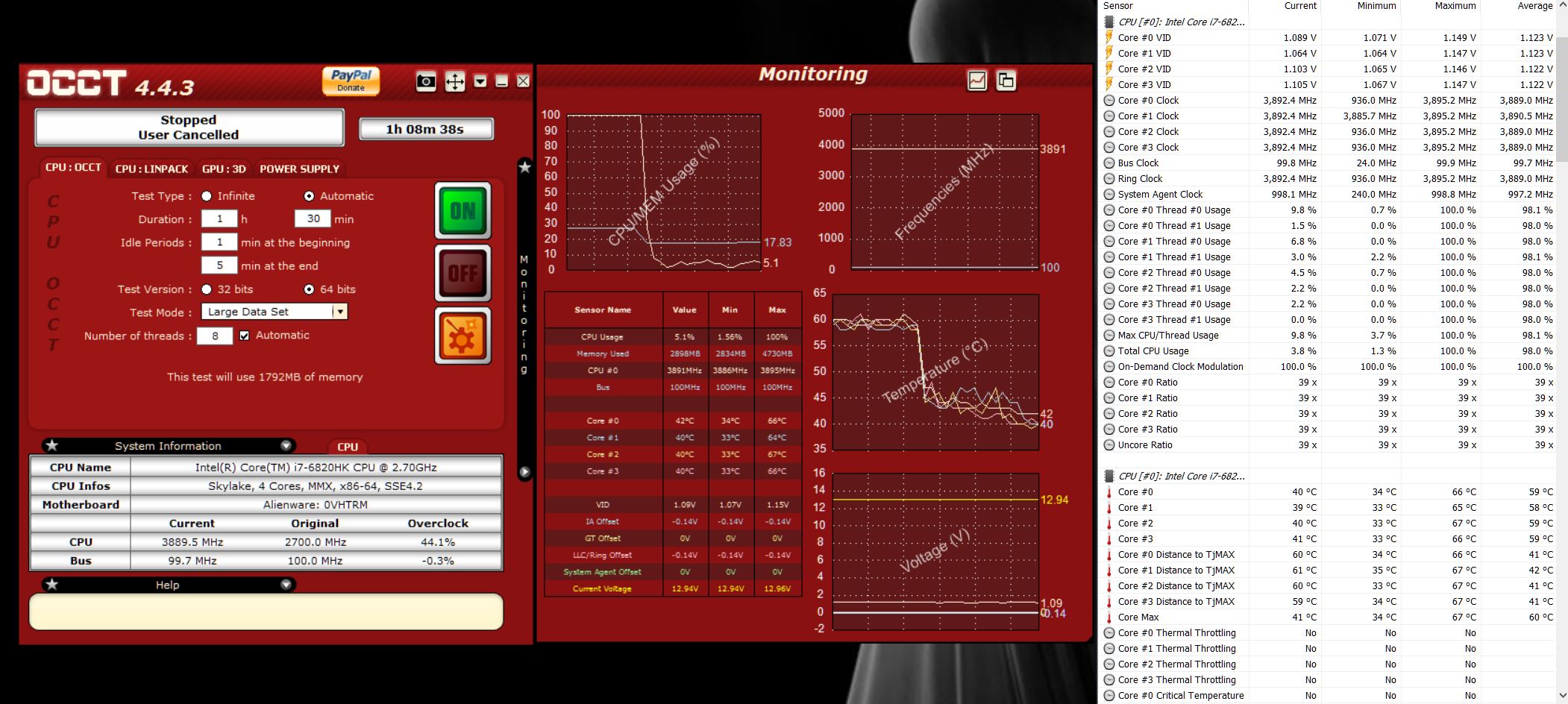Click the Core #0 Clock sensor icon
This screenshot has height=704, width=1568.
[1109, 101]
